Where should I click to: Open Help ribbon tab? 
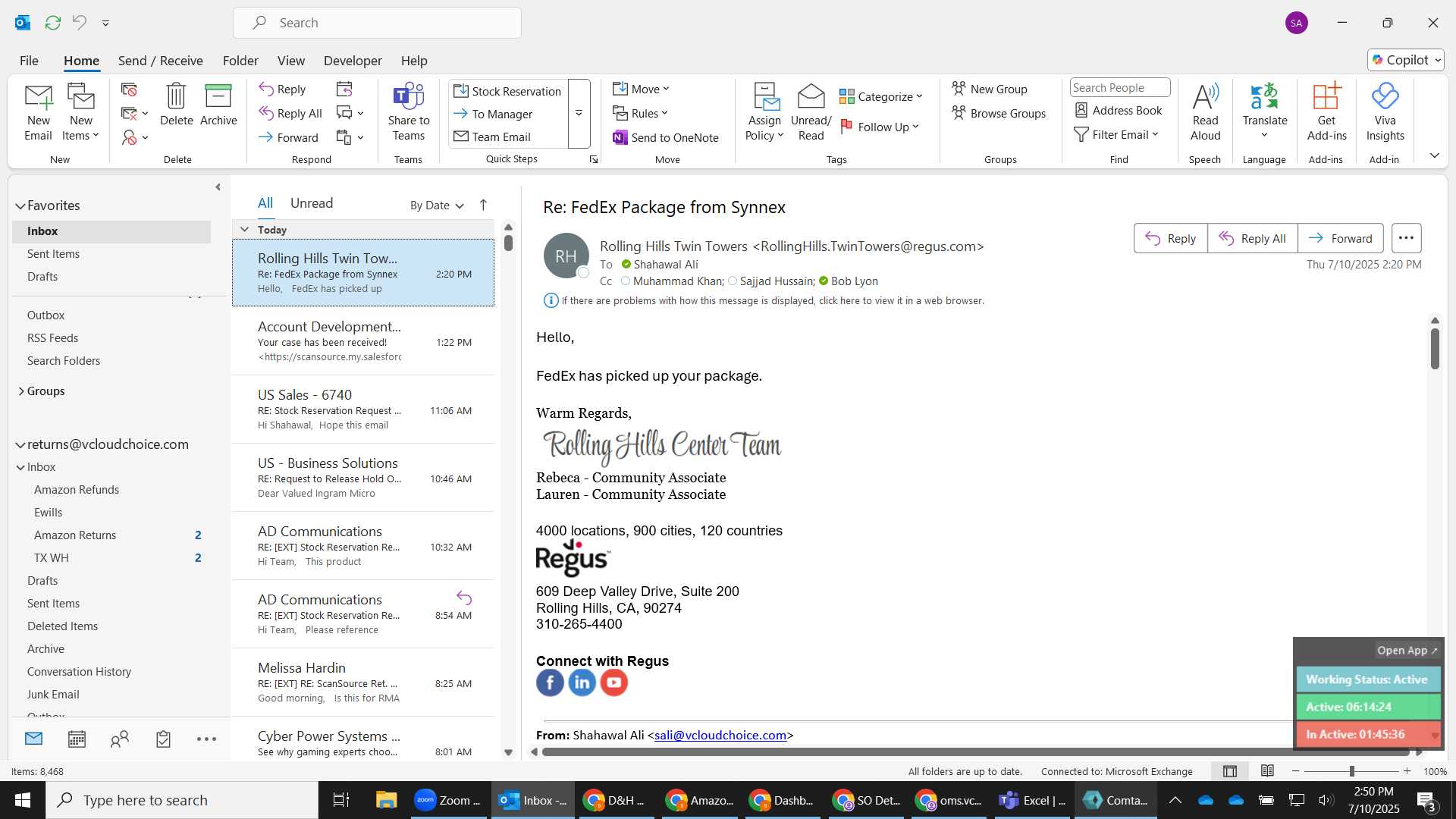coord(414,61)
